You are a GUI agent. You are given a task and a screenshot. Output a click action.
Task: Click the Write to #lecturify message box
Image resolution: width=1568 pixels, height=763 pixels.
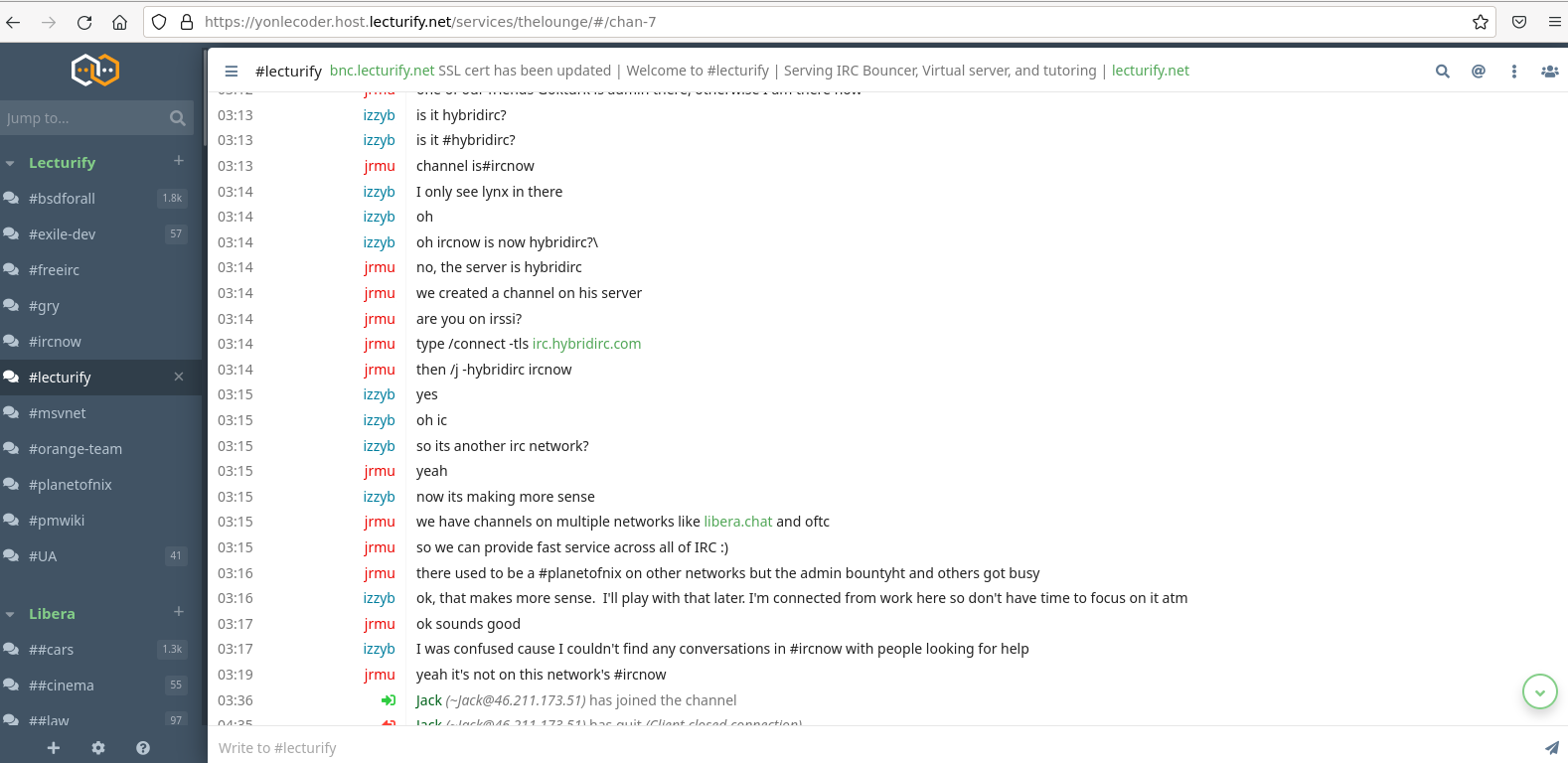874,748
